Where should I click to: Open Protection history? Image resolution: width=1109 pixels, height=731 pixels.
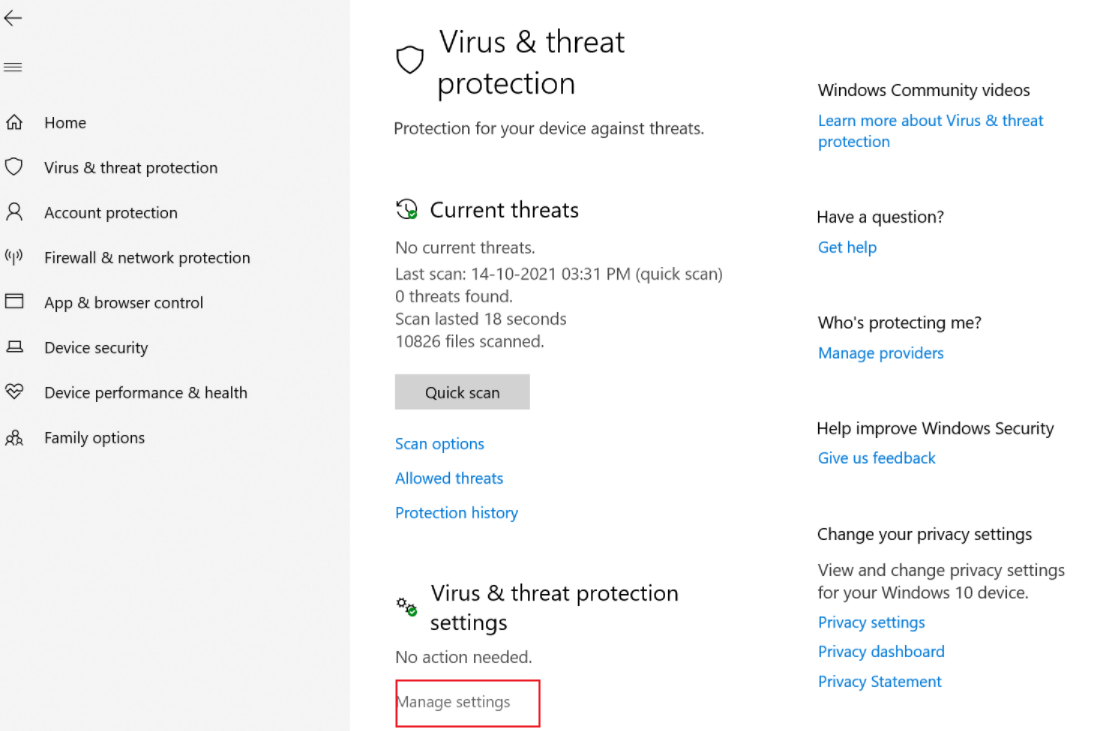(456, 513)
